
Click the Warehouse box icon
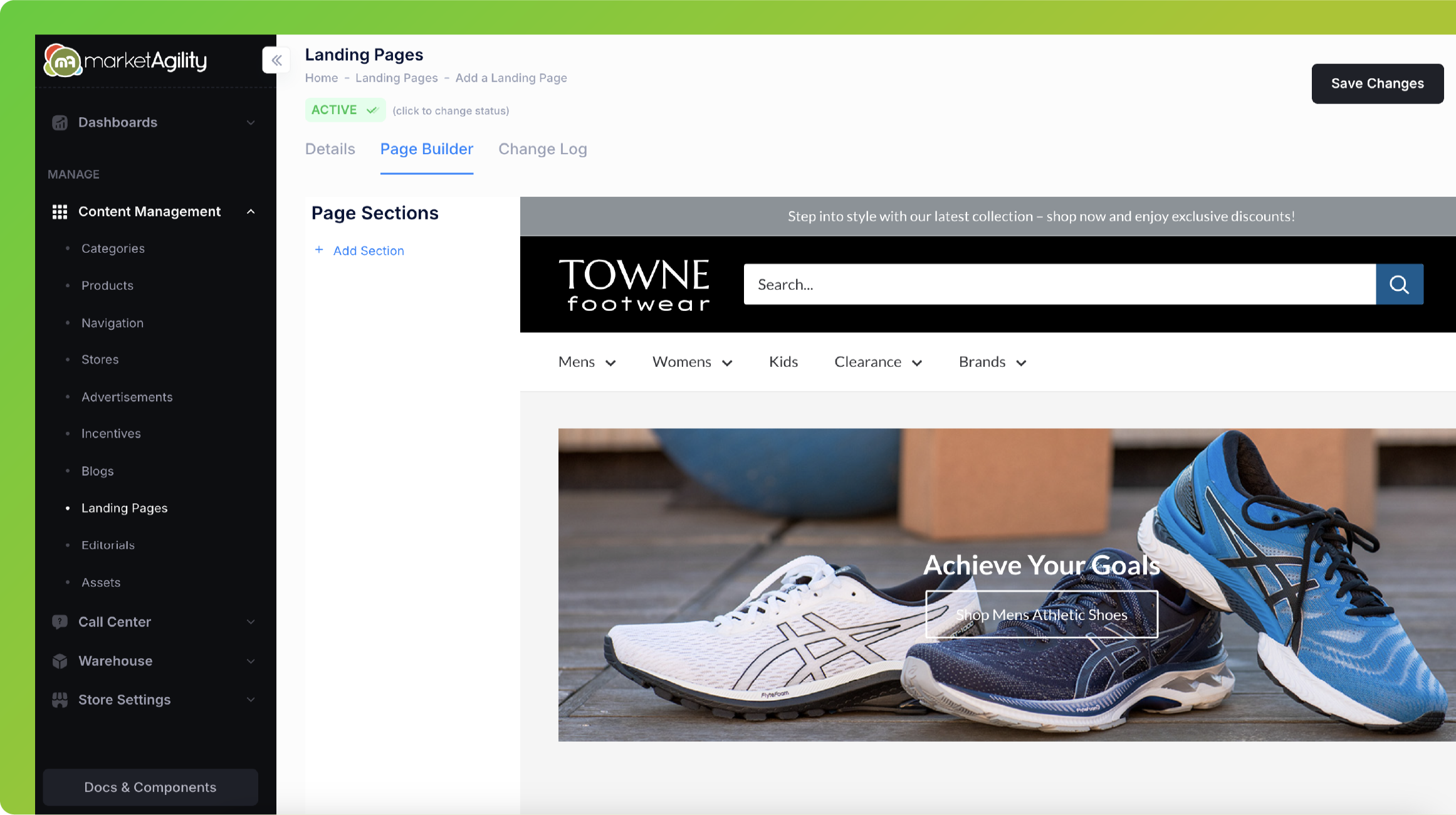click(x=60, y=661)
